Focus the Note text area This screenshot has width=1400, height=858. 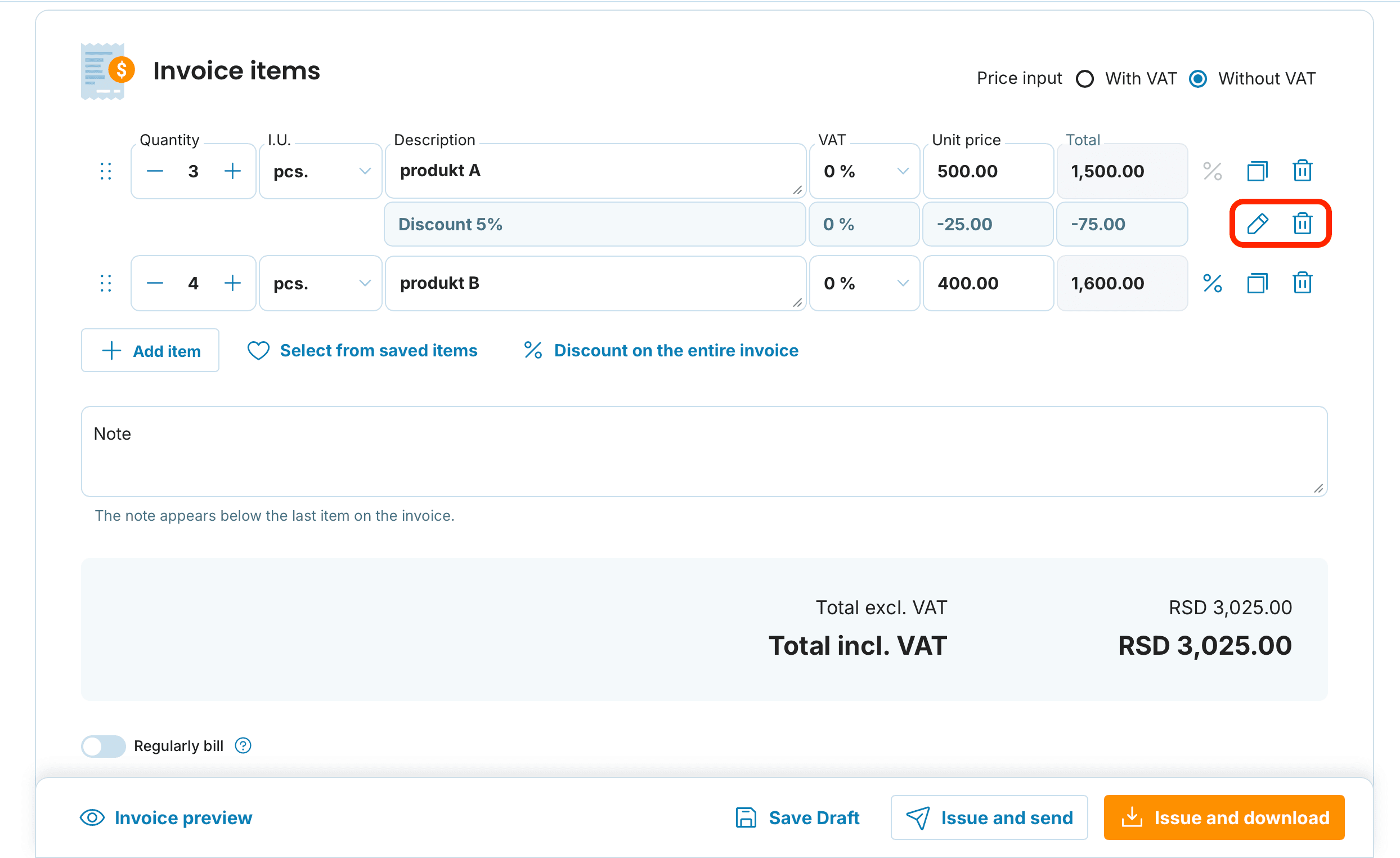pyautogui.click(x=705, y=452)
